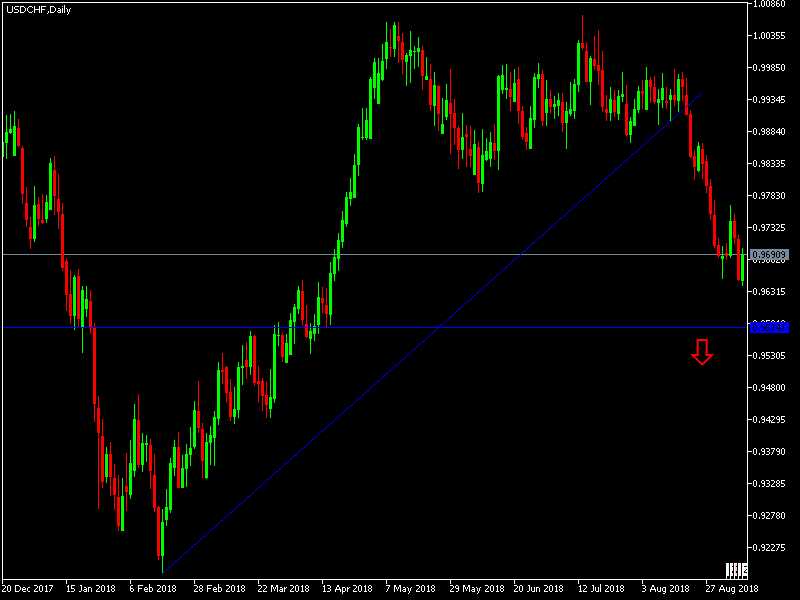Click the 1.00355 price axis label
The height and width of the screenshot is (600, 800).
[769, 35]
